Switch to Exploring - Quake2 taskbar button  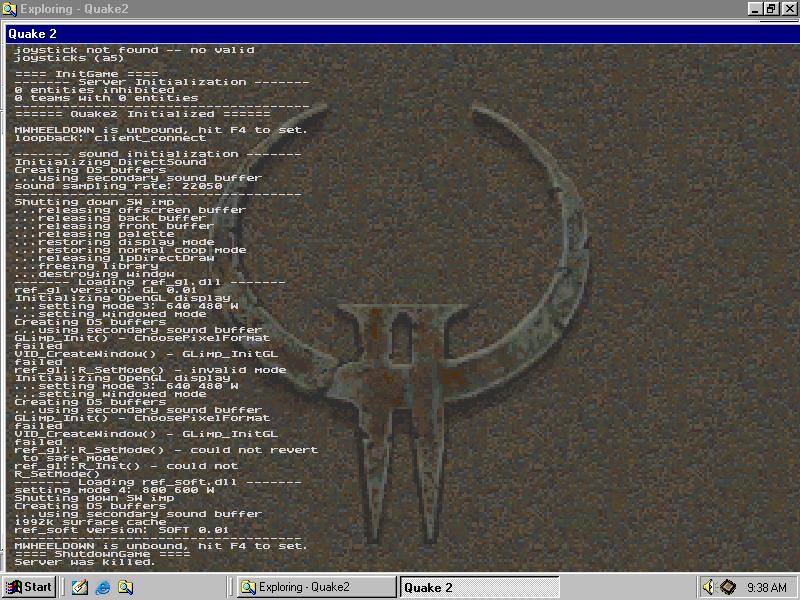[316, 587]
